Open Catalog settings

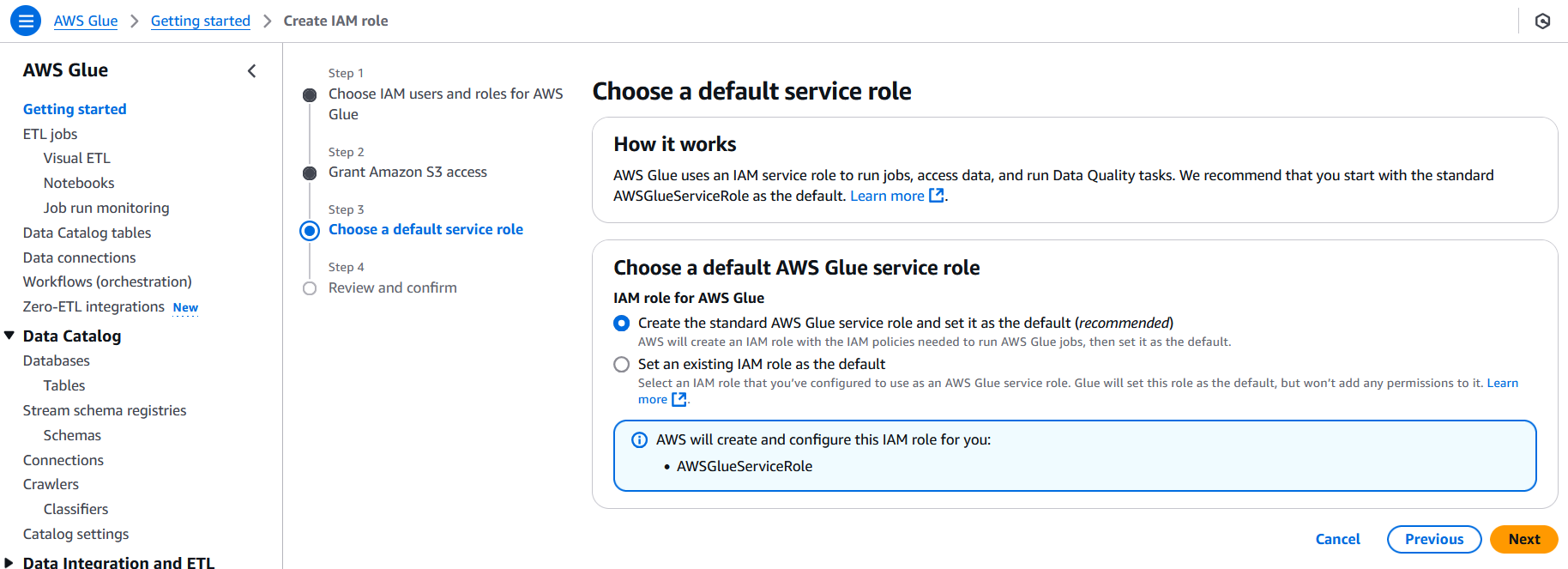tap(75, 534)
